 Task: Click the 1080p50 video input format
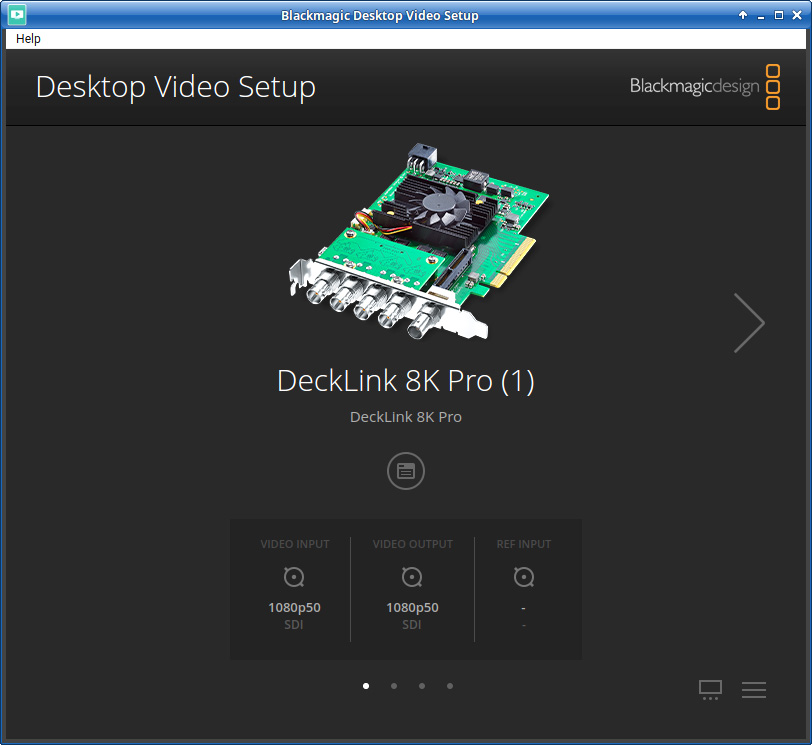(x=294, y=607)
